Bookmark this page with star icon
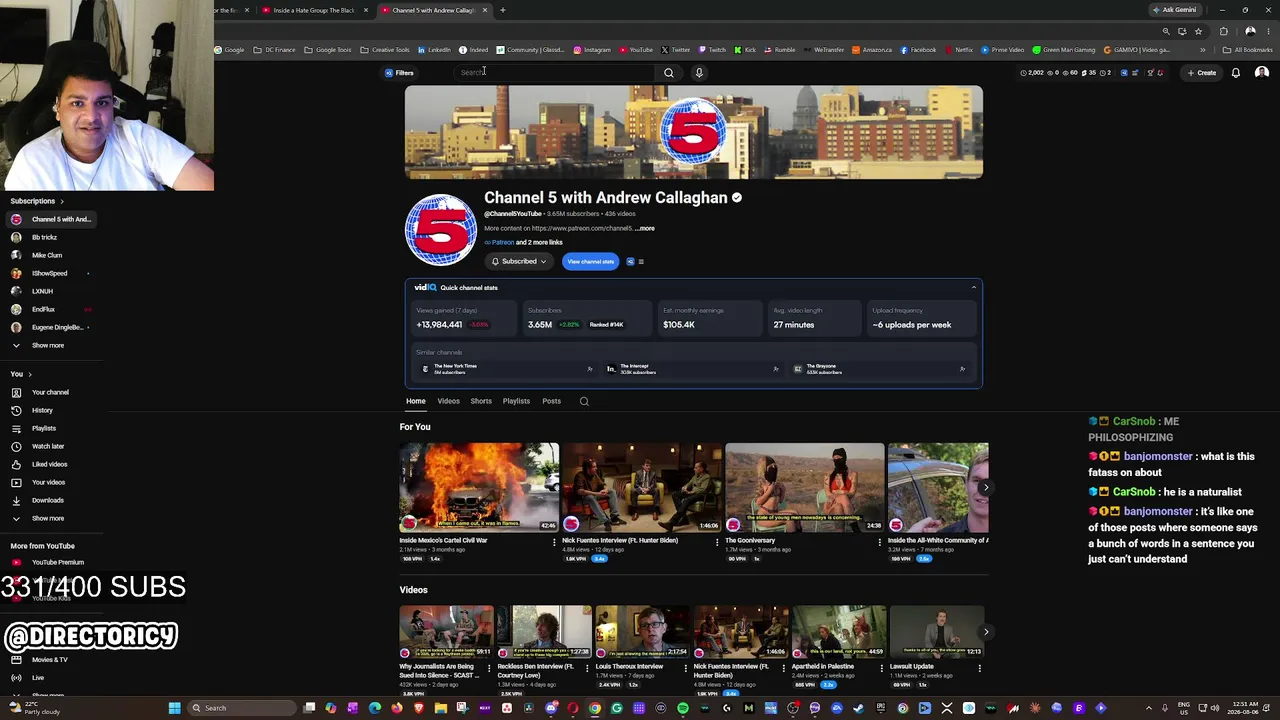The height and width of the screenshot is (720, 1280). 1198,31
